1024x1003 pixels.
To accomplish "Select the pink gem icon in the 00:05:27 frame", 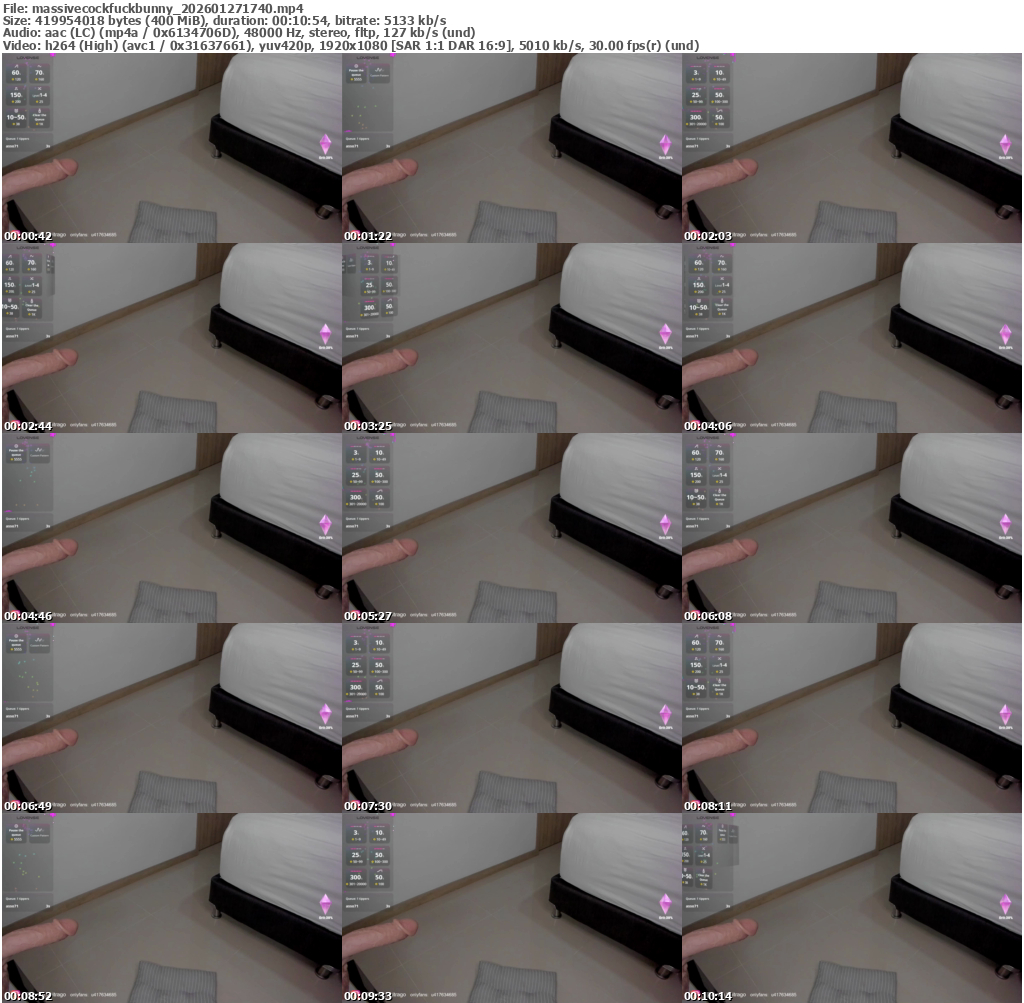I will [x=665, y=524].
